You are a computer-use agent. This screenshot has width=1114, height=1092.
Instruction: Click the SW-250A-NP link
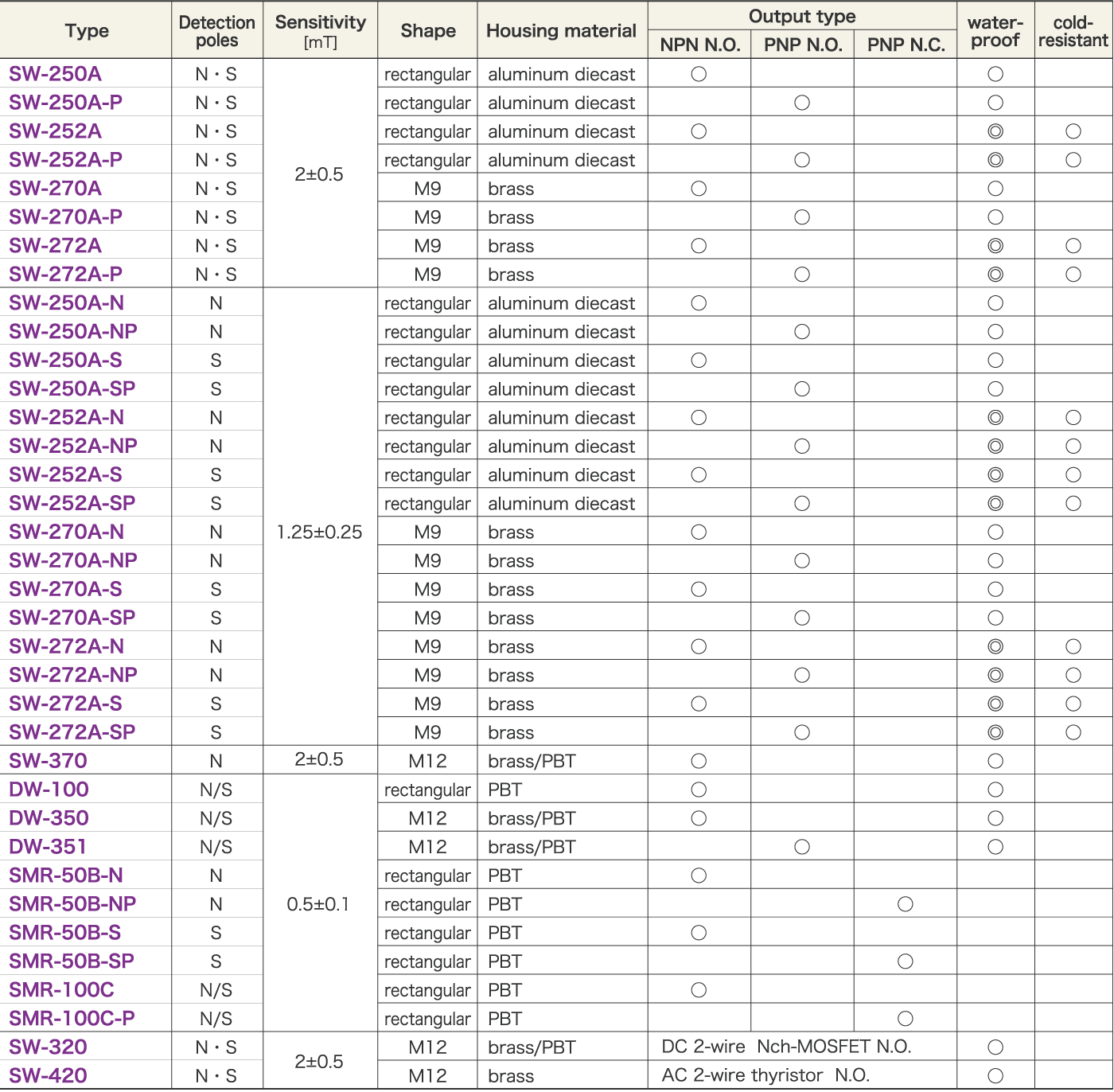pyautogui.click(x=72, y=332)
